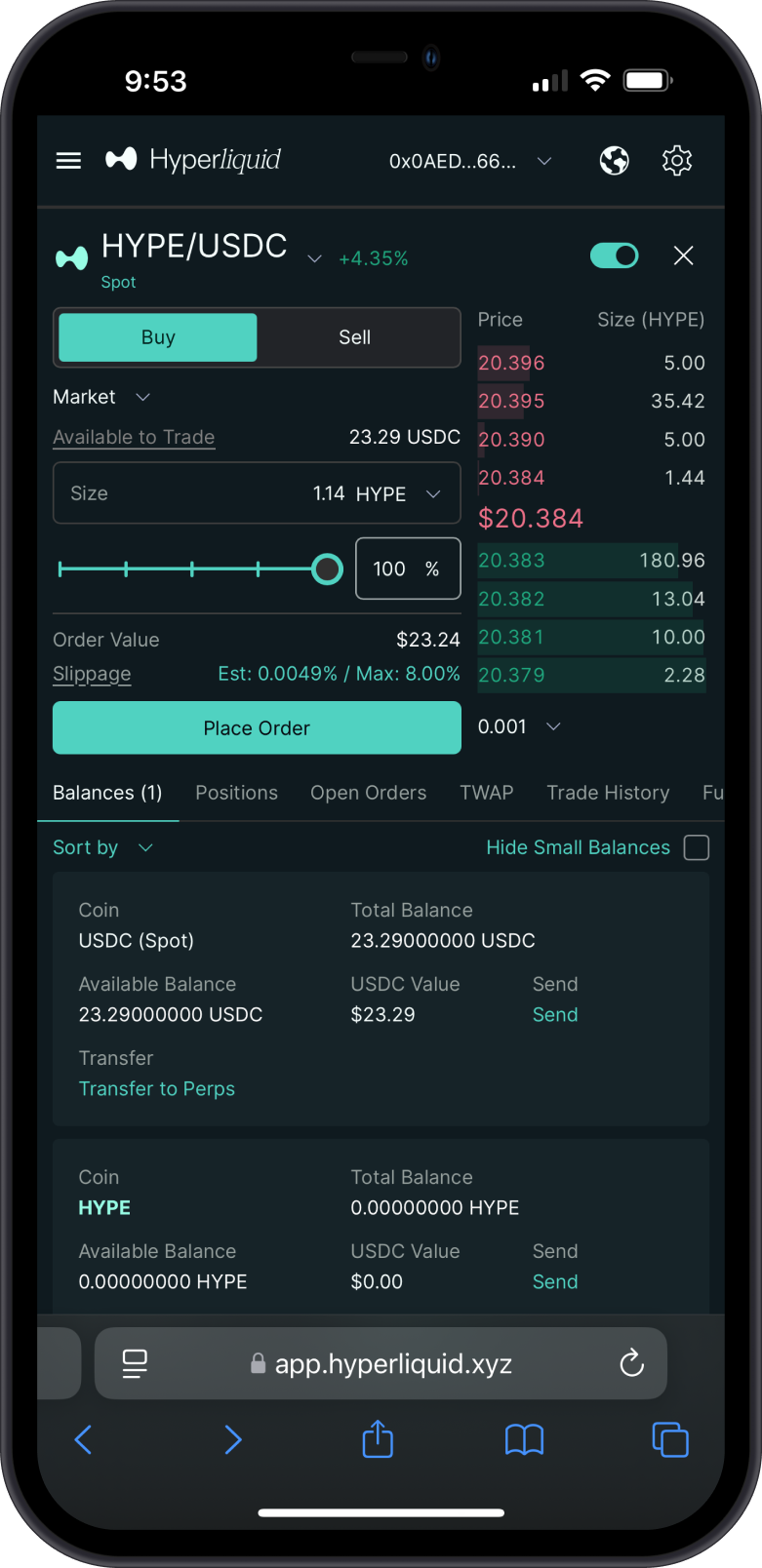Open price grouping 0.001 dropdown
The height and width of the screenshot is (1568, 762).
click(520, 726)
